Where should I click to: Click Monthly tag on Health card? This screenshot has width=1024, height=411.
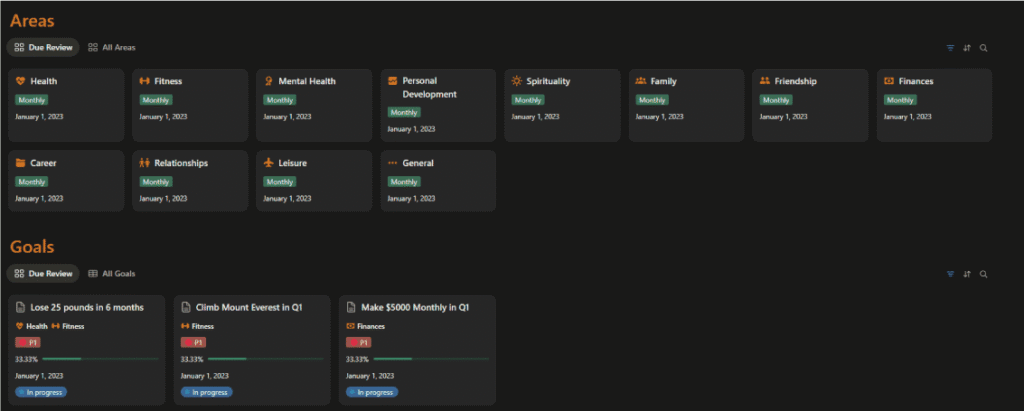(31, 100)
